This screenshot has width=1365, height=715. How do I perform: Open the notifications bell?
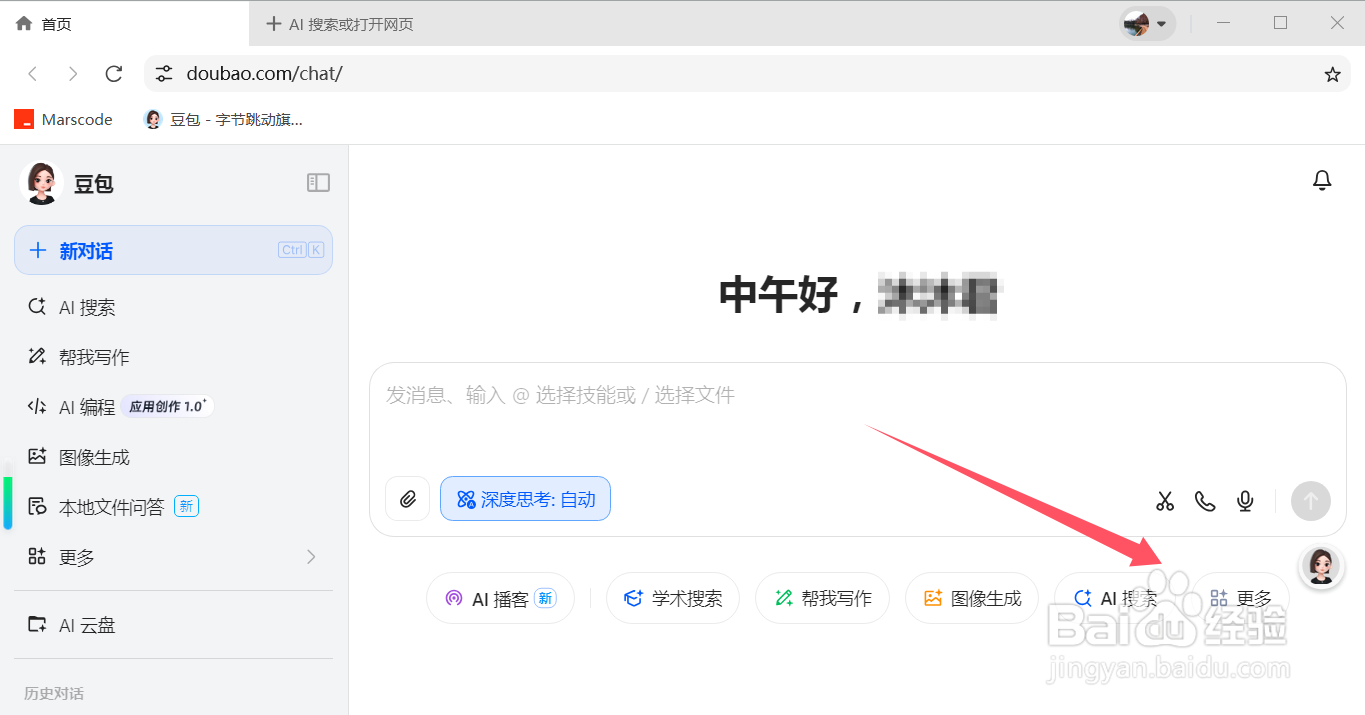point(1322,180)
